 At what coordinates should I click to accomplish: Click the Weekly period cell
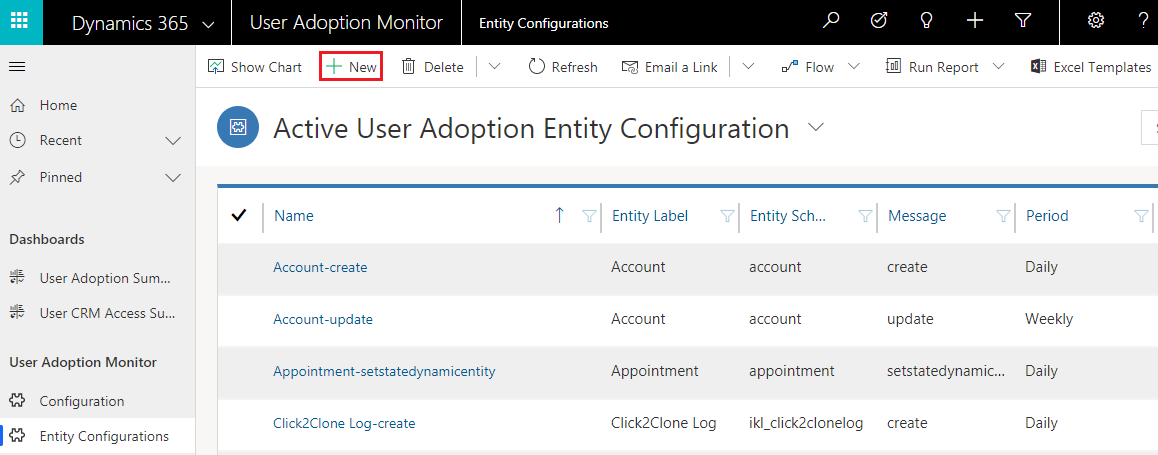pos(1049,319)
